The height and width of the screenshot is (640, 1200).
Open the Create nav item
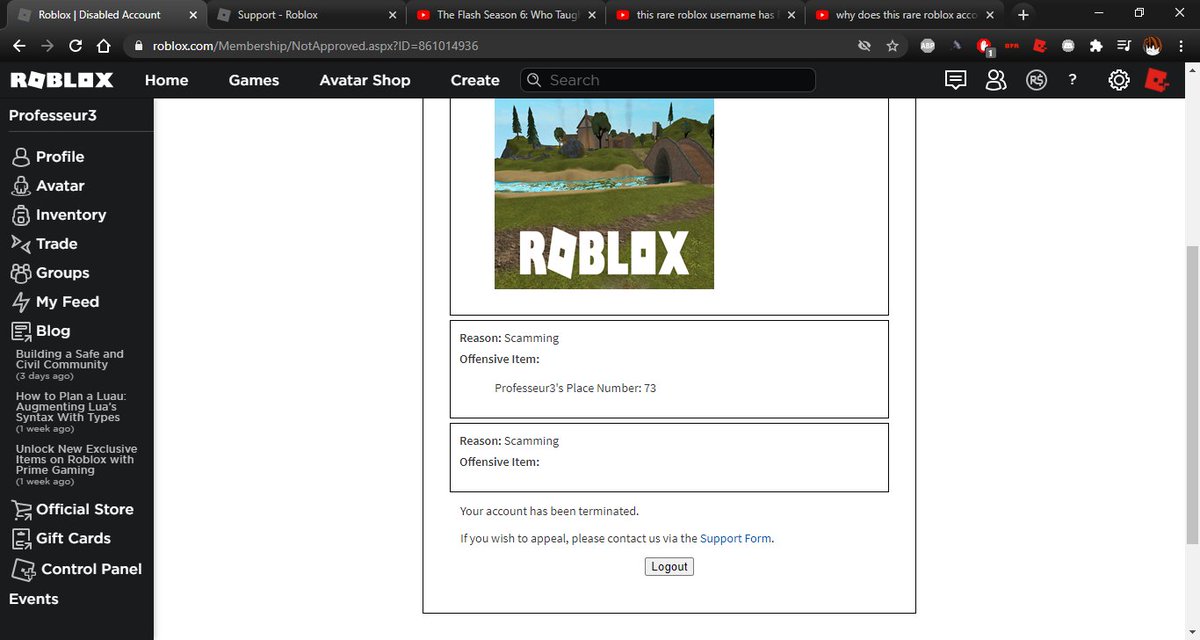point(475,80)
